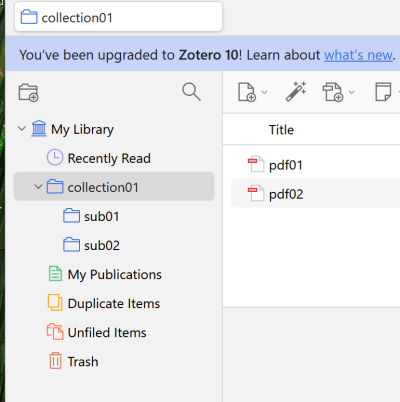The image size is (400, 402).
Task: Click the Unfiled Items icon
Action: [x=55, y=332]
